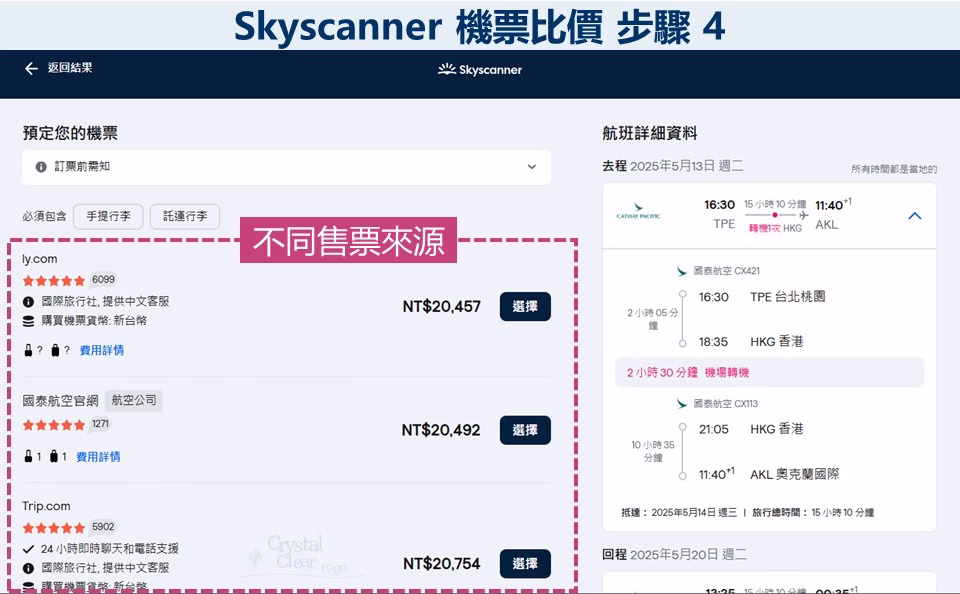The image size is (960, 594).
Task: Toggle the 託運行李 filter chip
Action: click(185, 216)
